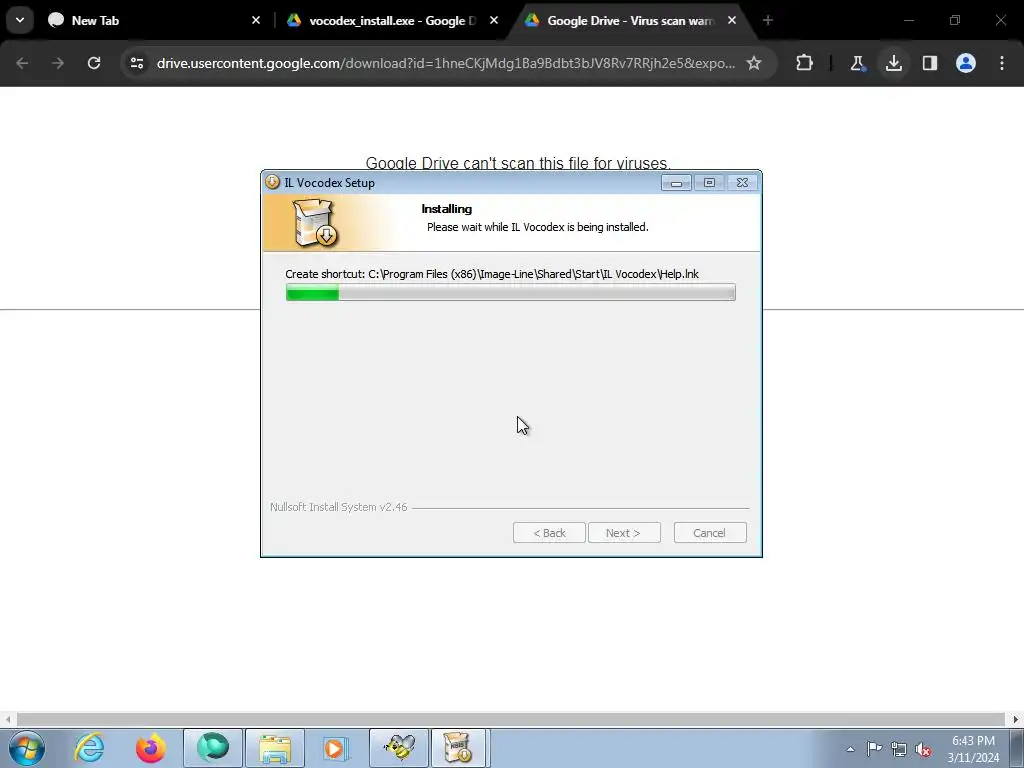Click the scrollbar right arrow
This screenshot has width=1024, height=768.
click(x=1016, y=720)
